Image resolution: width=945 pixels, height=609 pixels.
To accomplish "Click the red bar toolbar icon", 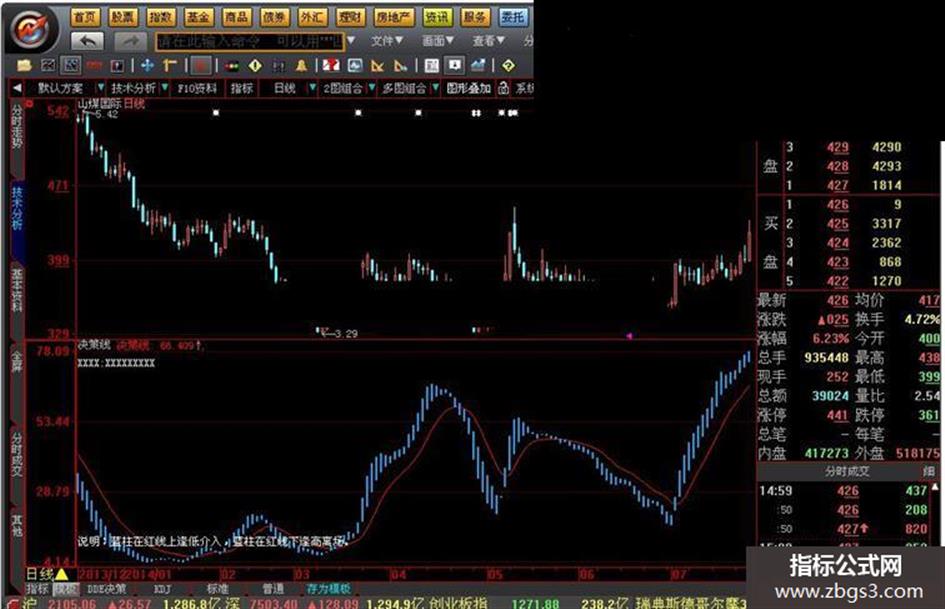I will [94, 65].
